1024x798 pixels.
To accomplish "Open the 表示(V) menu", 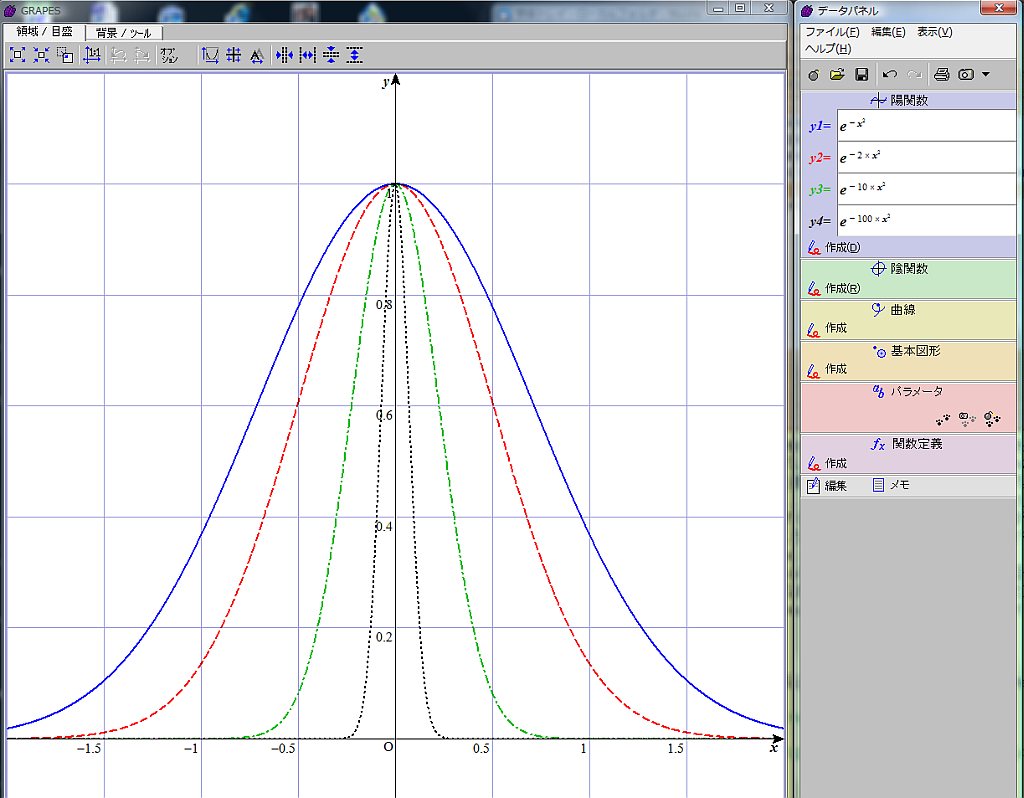I will click(934, 32).
